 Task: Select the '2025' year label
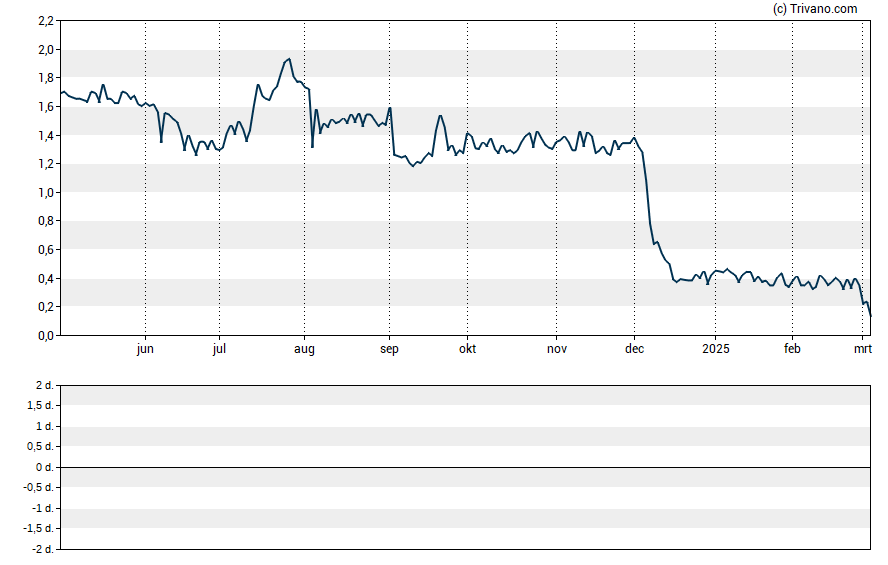716,349
